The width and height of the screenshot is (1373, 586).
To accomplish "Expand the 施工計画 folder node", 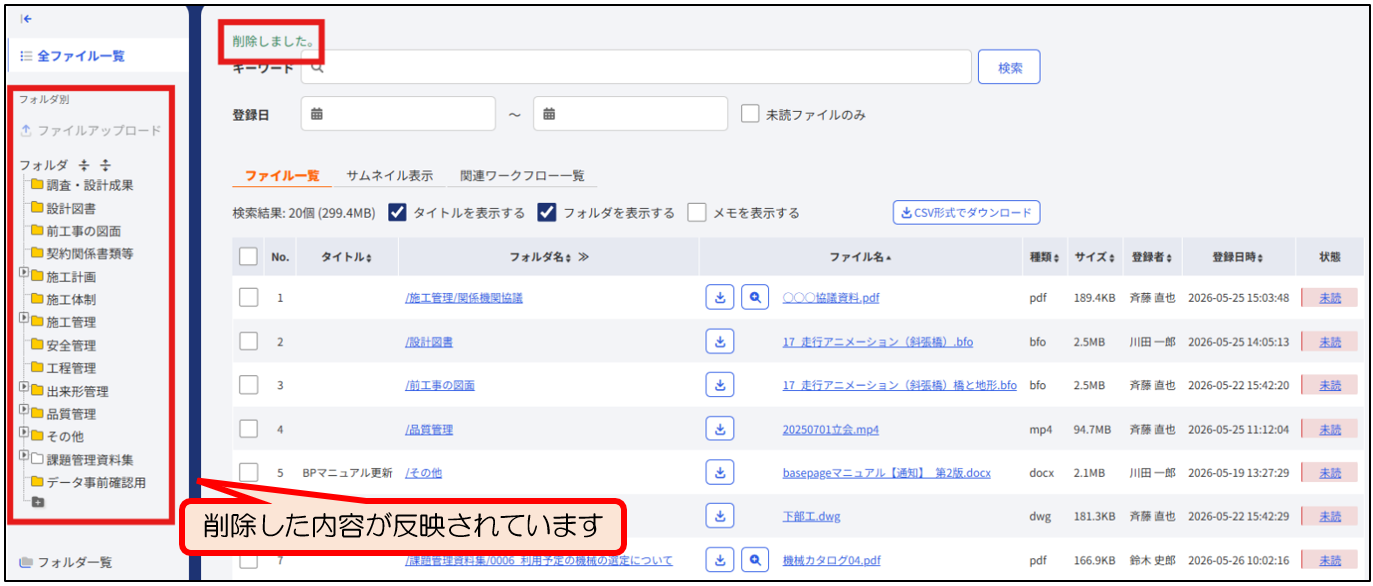I will pos(24,272).
